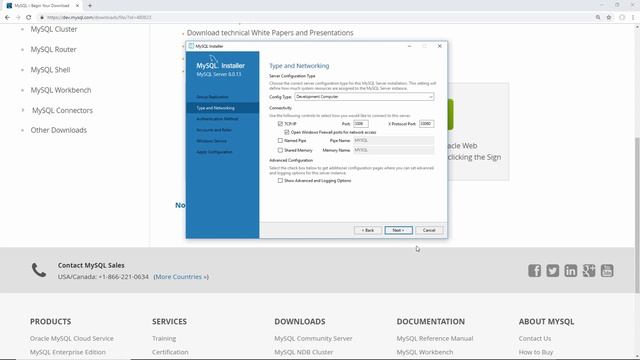Click the MySQL Installer title bar icon
Viewport: 640px width, 360px height.
(x=191, y=46)
